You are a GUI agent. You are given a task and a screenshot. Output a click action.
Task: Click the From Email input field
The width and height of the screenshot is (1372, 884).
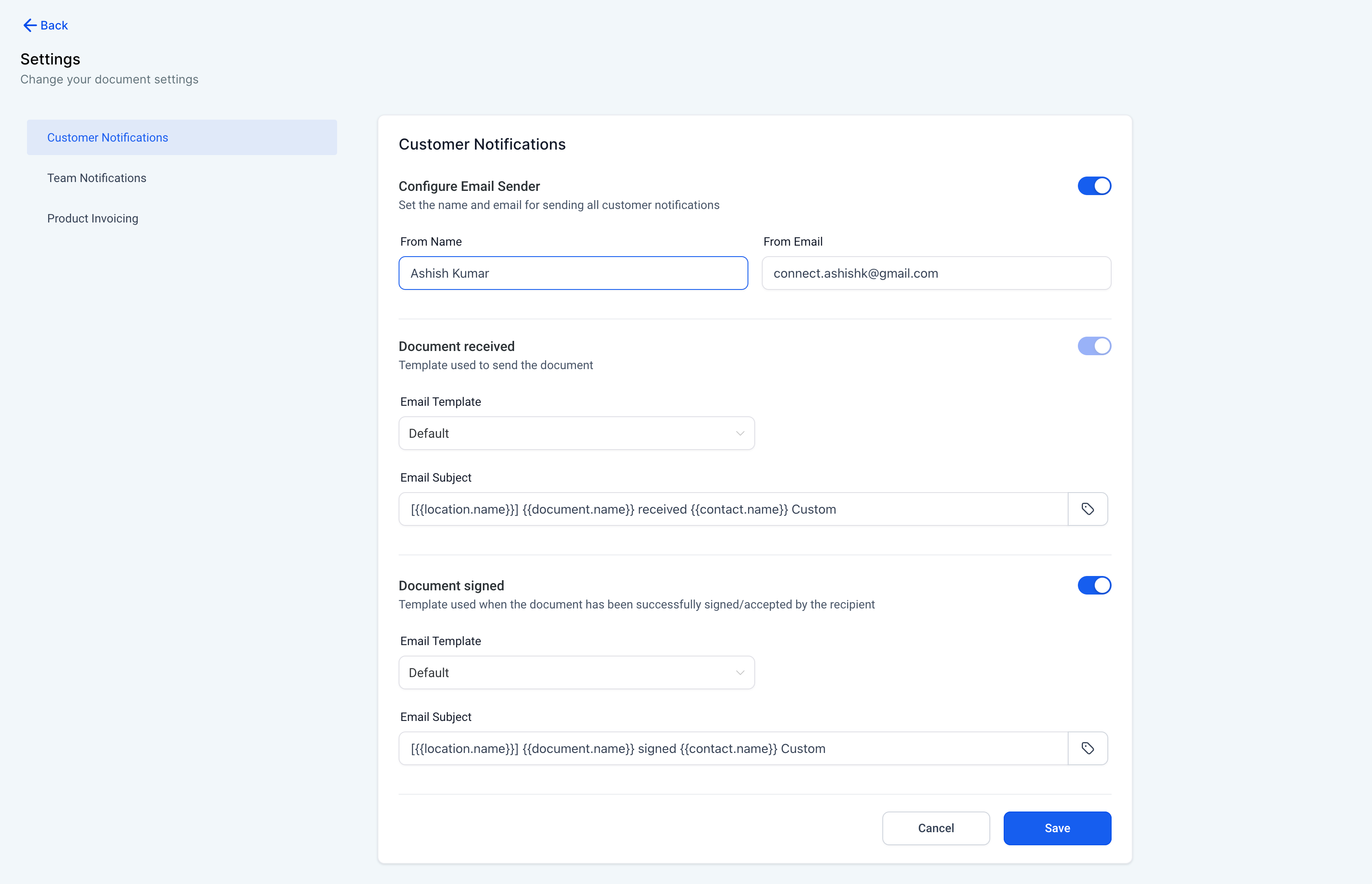pos(936,273)
